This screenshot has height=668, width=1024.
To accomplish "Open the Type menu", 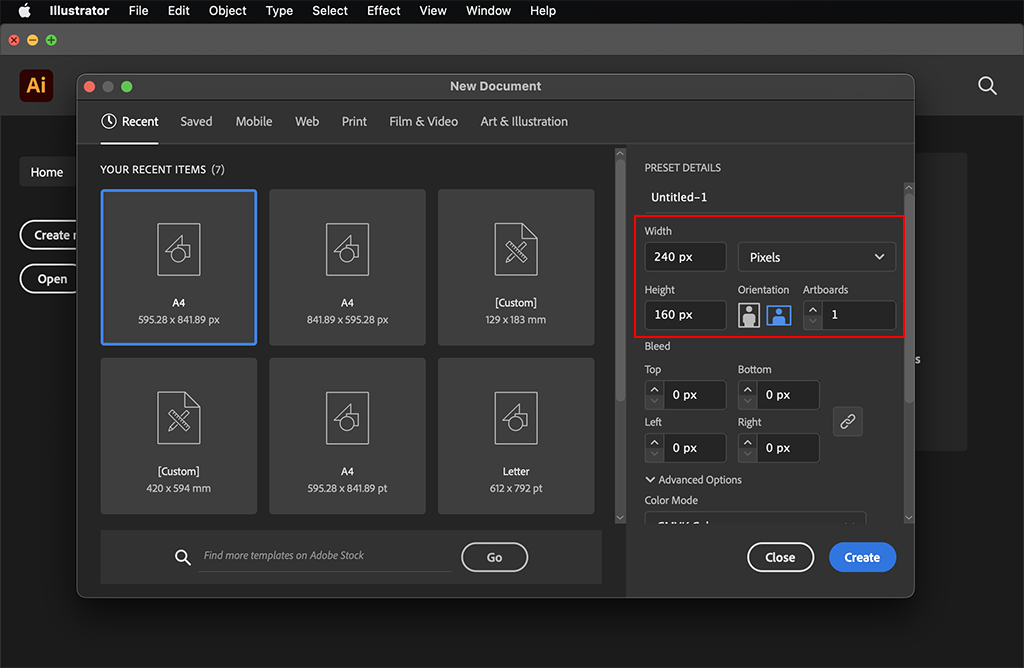I will coord(279,10).
